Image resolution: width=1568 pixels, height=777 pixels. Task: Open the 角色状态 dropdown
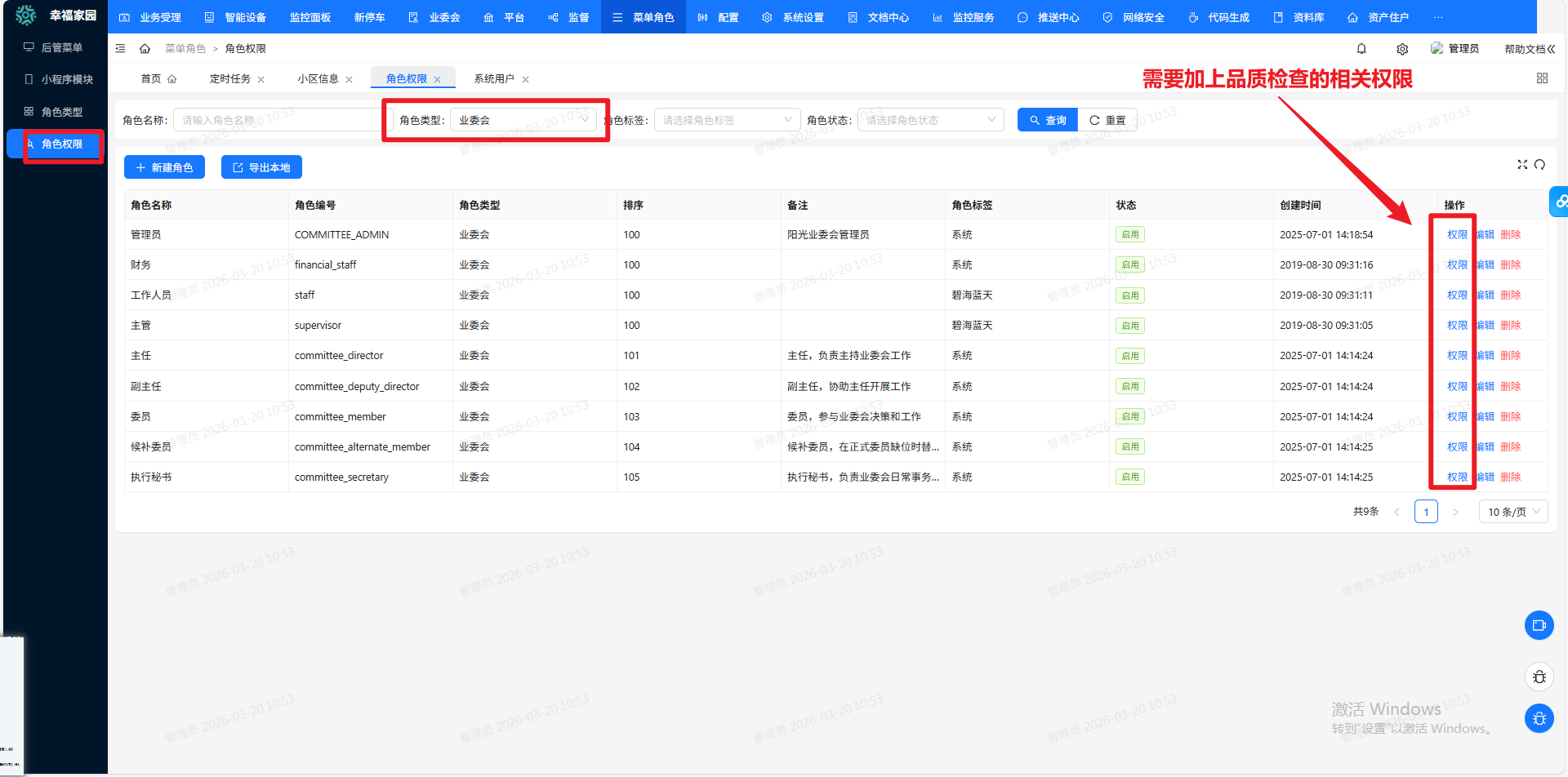[930, 120]
